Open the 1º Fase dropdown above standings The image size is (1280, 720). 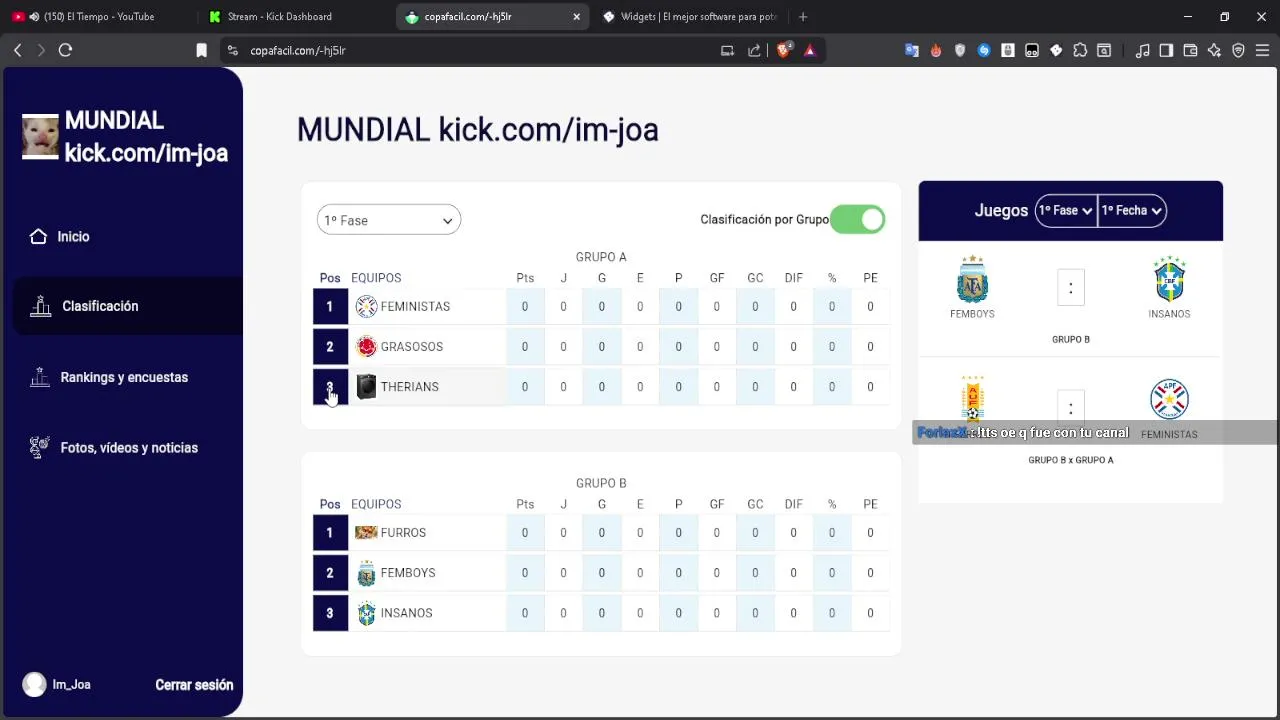[389, 220]
